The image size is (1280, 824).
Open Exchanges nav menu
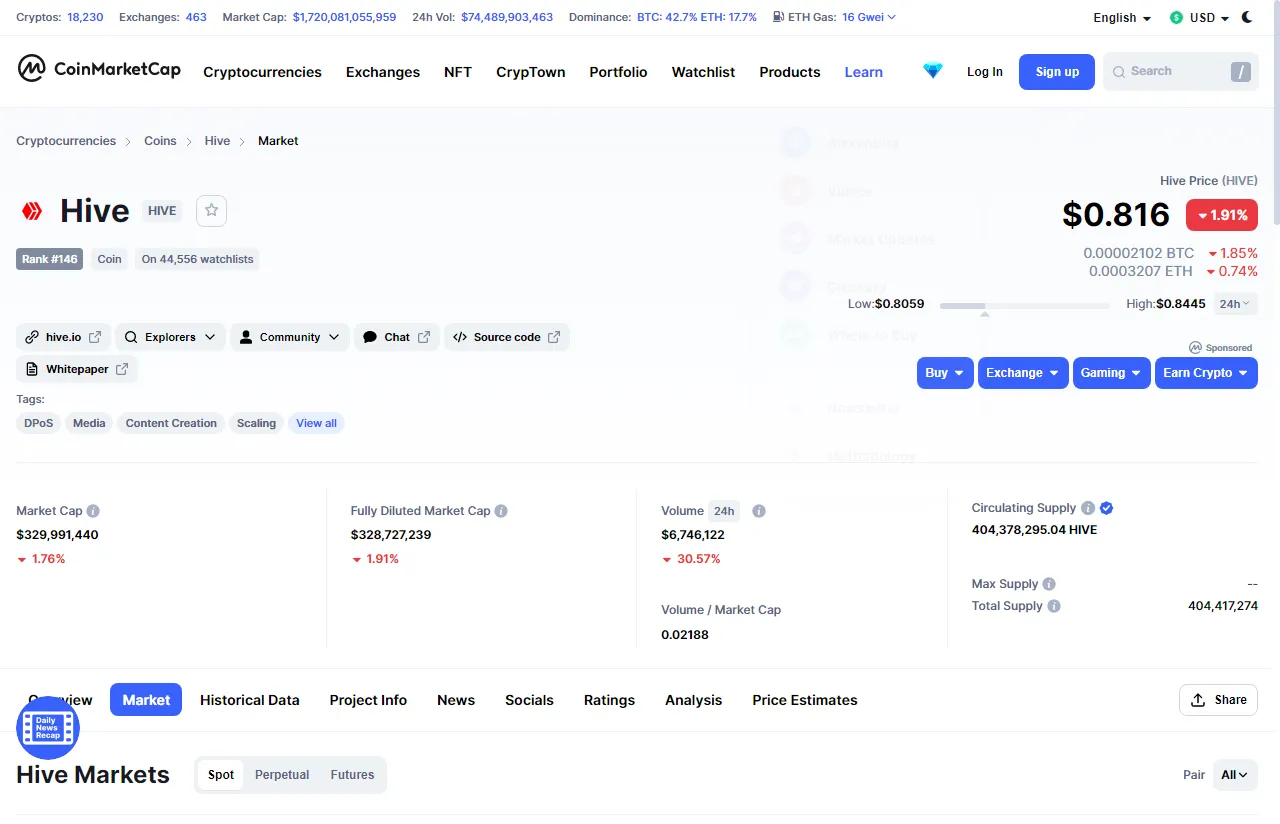click(x=383, y=72)
